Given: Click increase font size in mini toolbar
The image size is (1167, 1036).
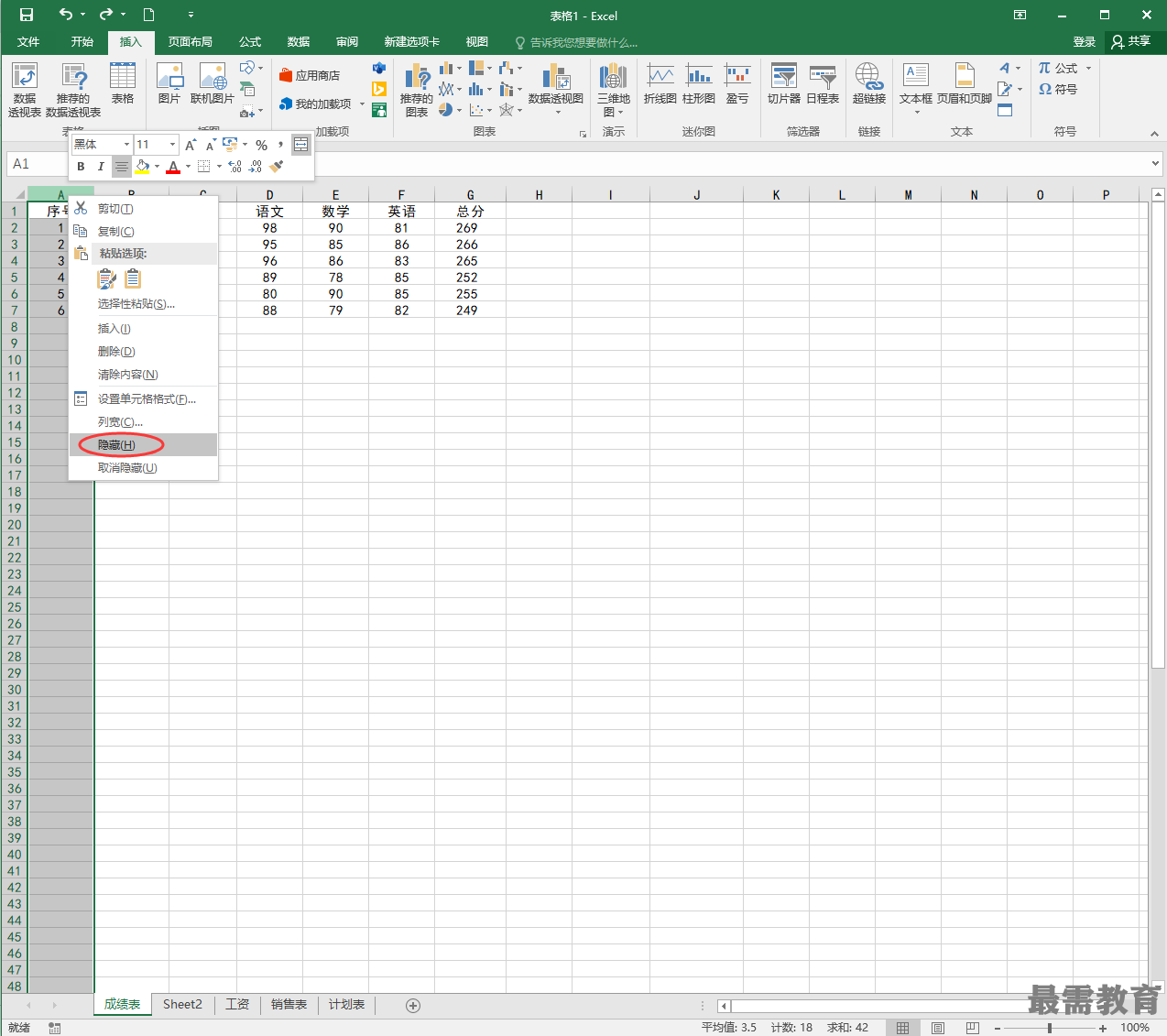Looking at the screenshot, I should coord(191,145).
